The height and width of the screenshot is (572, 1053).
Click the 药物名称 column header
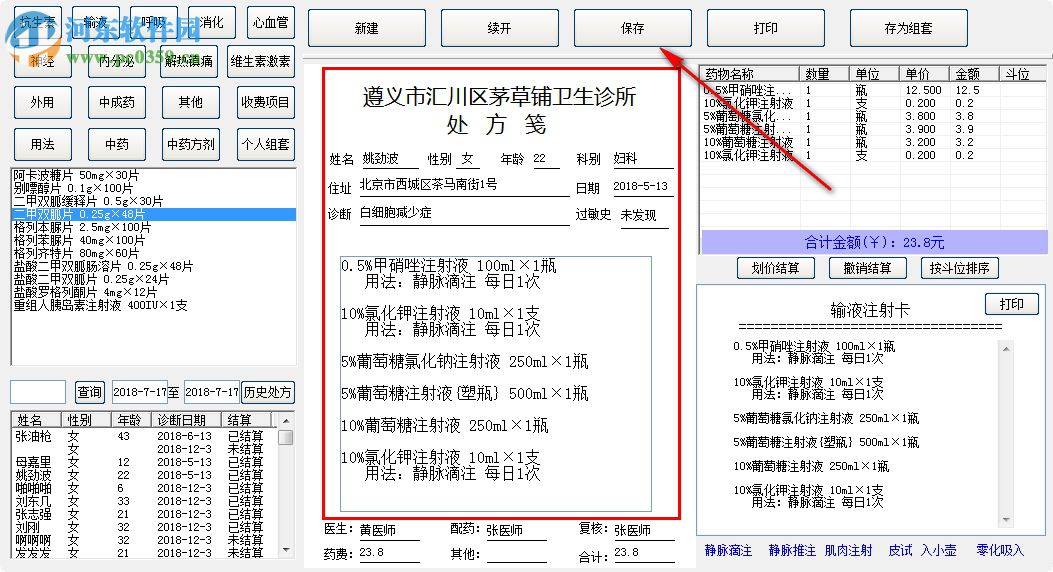click(749, 74)
